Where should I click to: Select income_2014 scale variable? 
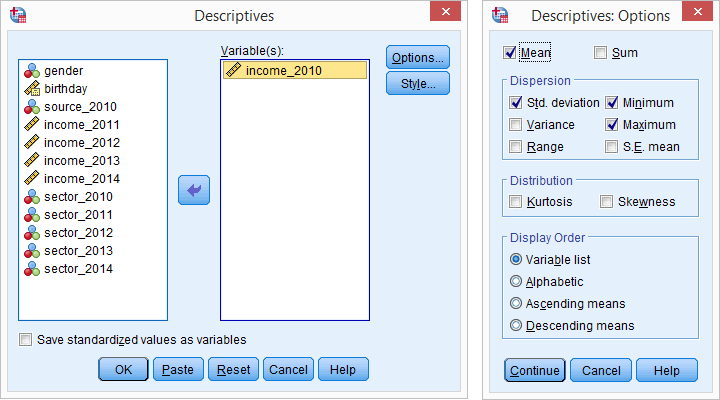tap(81, 179)
